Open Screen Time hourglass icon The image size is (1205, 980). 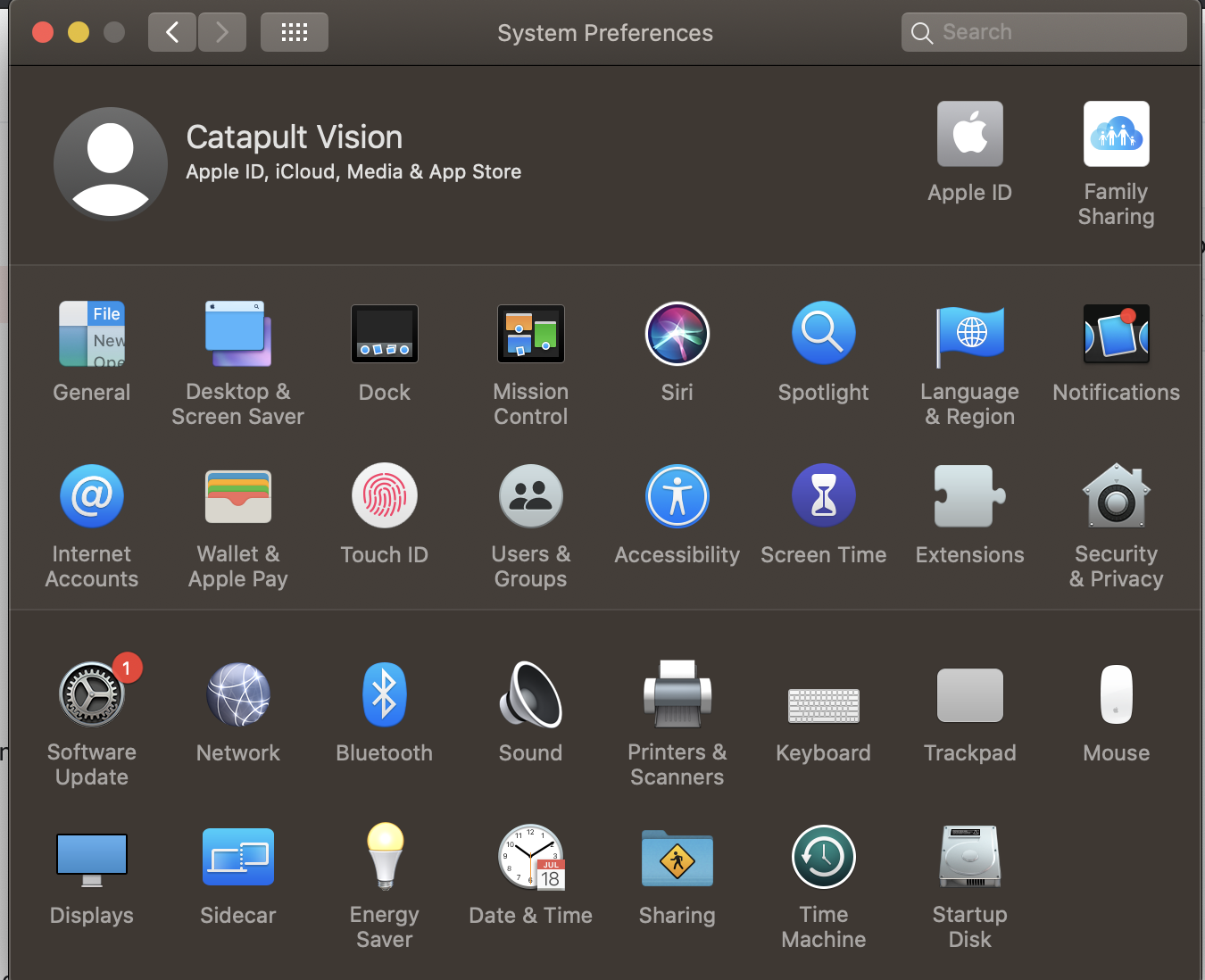[823, 496]
